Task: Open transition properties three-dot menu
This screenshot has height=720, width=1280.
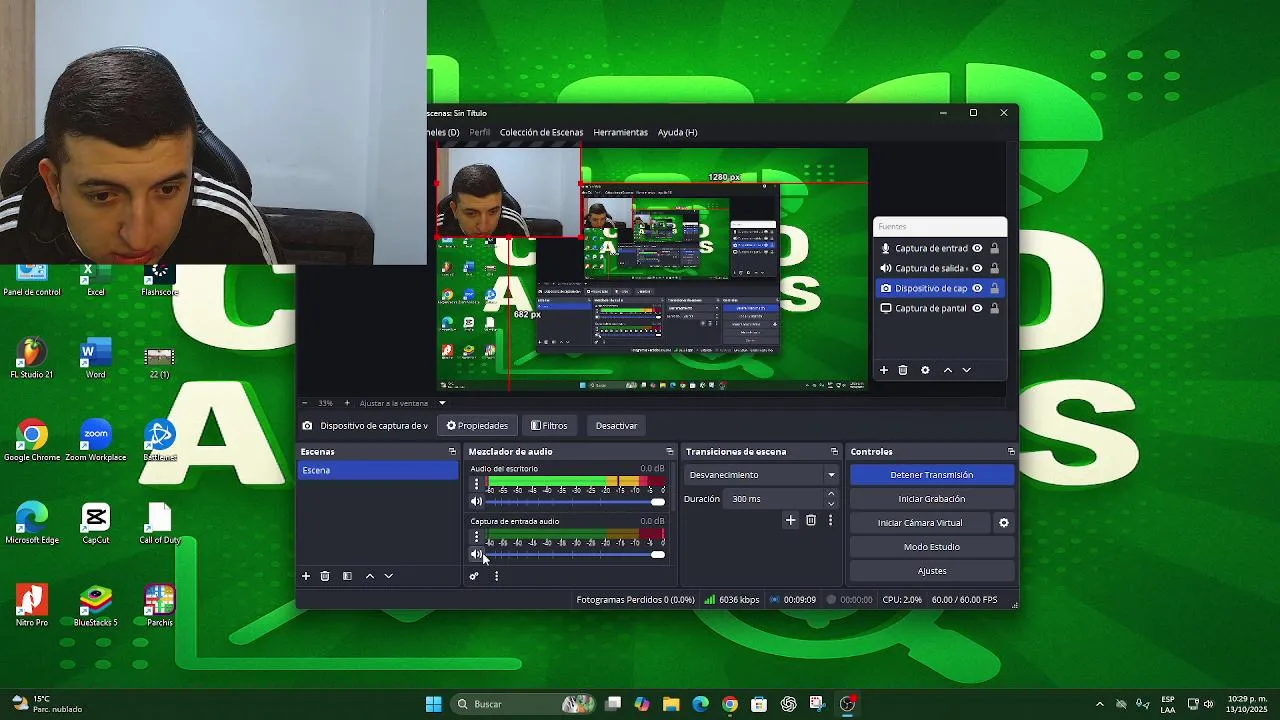Action: tap(830, 520)
